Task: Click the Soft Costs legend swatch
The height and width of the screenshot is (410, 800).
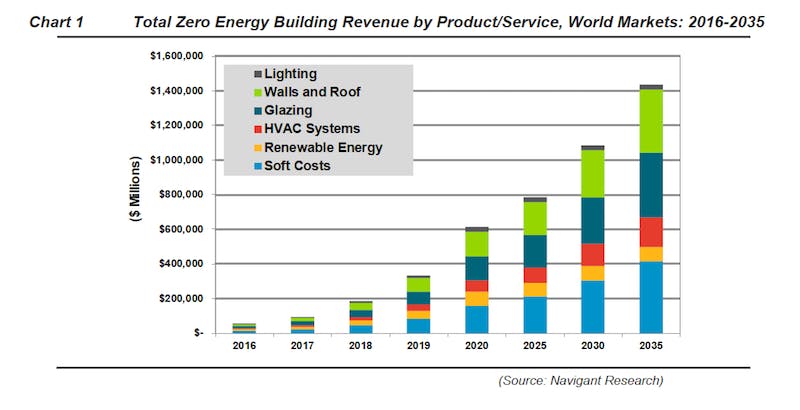Action: (258, 166)
